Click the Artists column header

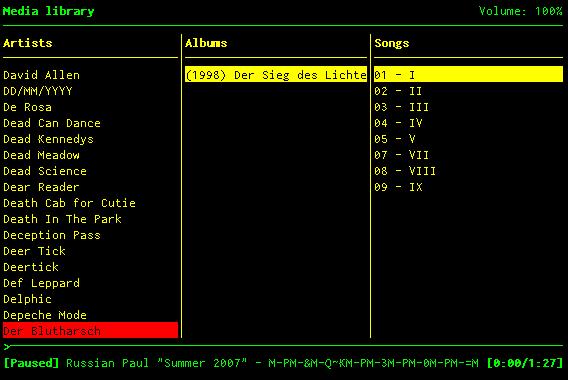pos(28,43)
